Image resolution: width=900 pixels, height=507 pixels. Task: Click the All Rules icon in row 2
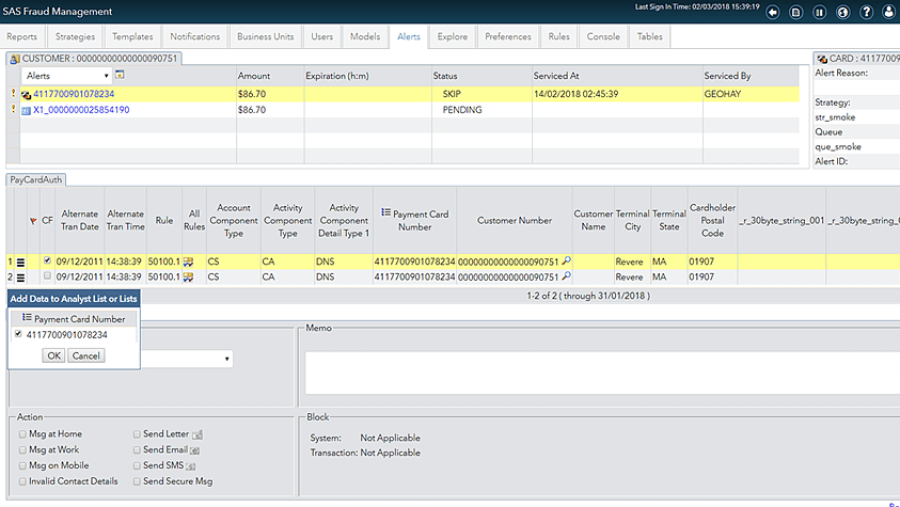pyautogui.click(x=188, y=277)
